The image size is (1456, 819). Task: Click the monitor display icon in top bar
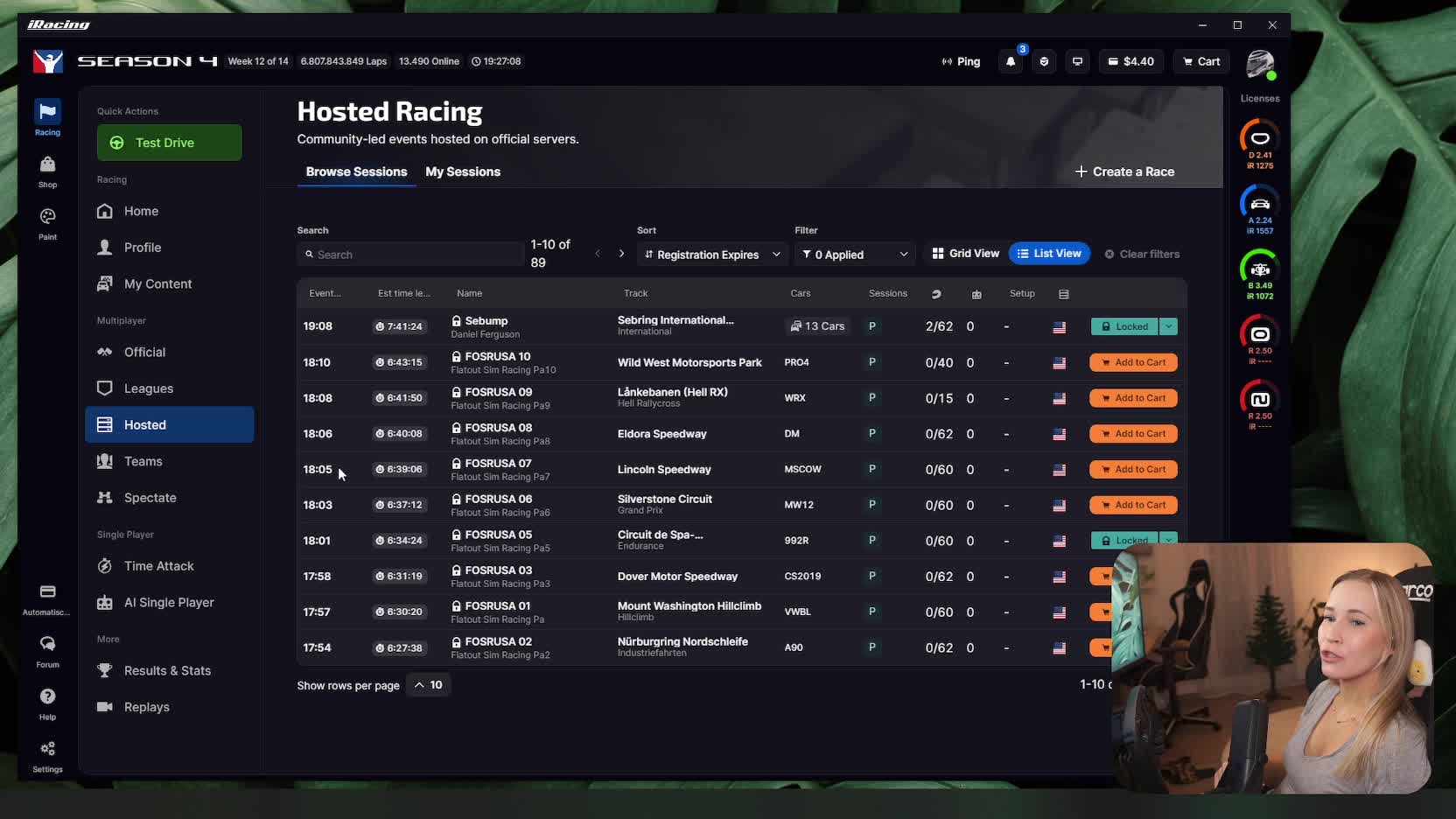[1077, 61]
